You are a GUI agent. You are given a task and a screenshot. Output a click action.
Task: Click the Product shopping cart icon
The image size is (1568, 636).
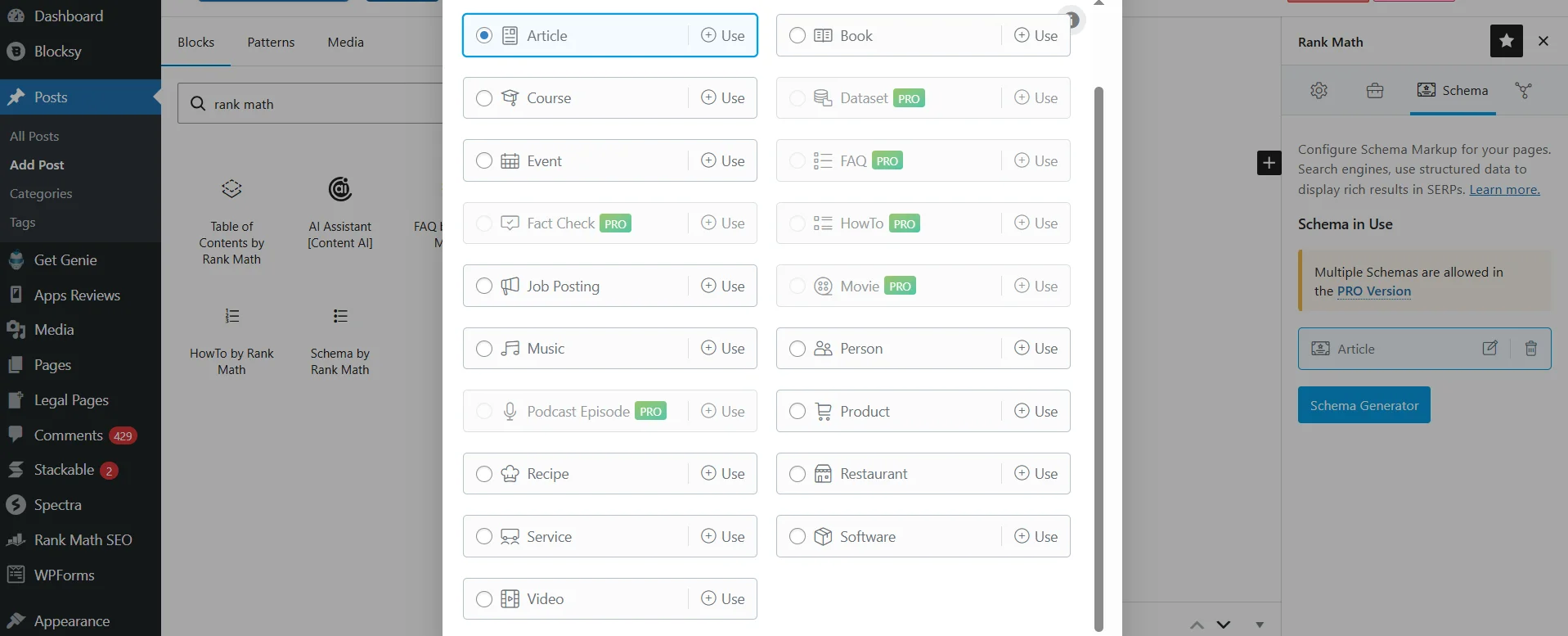[823, 411]
